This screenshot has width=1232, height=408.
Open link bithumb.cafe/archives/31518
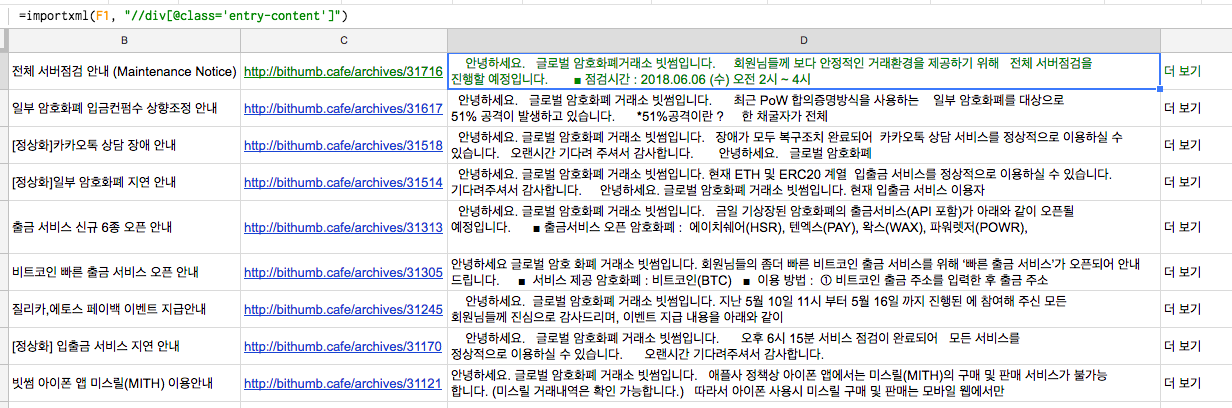point(343,145)
